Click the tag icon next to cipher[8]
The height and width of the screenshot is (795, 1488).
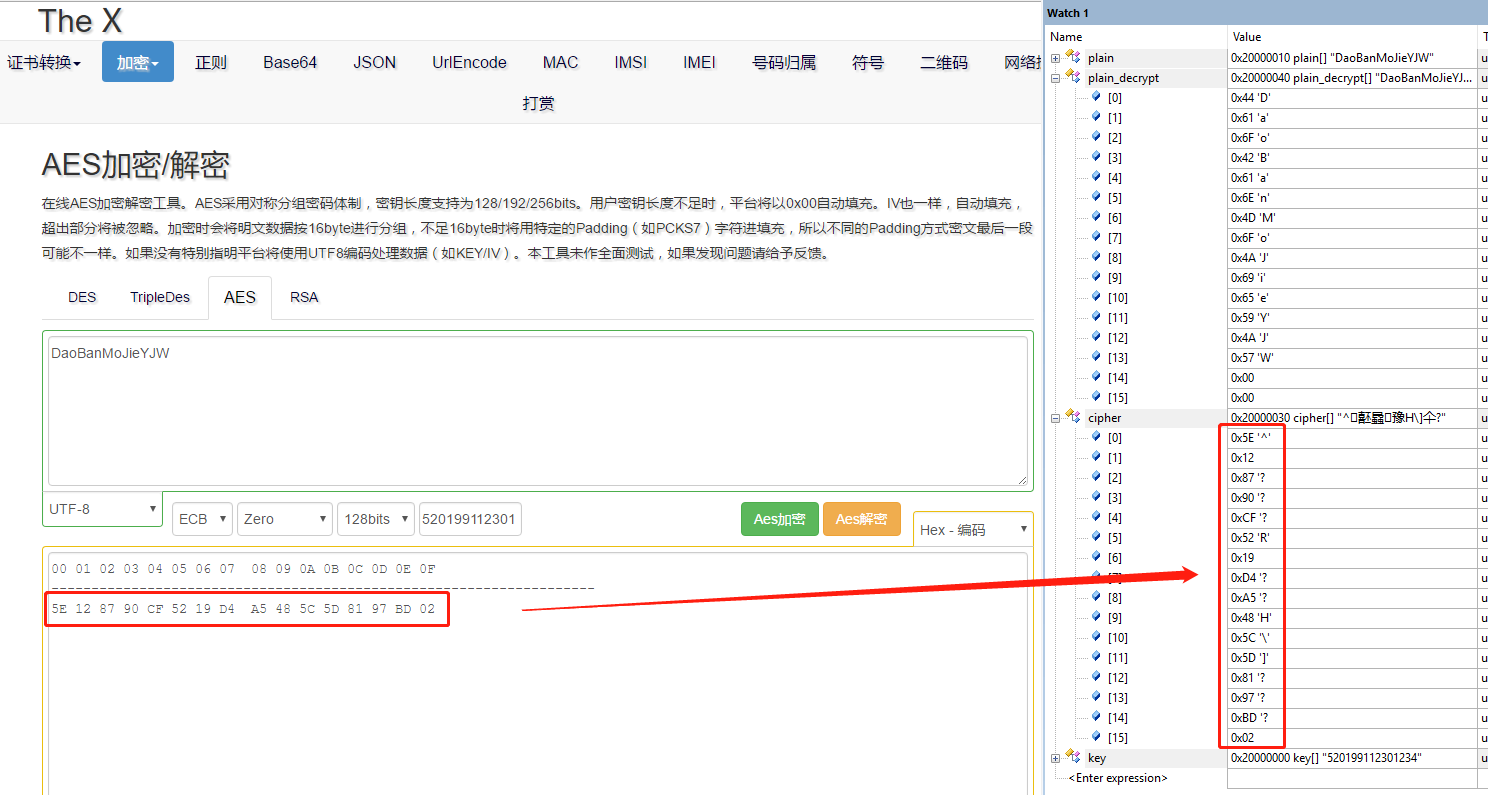1096,597
